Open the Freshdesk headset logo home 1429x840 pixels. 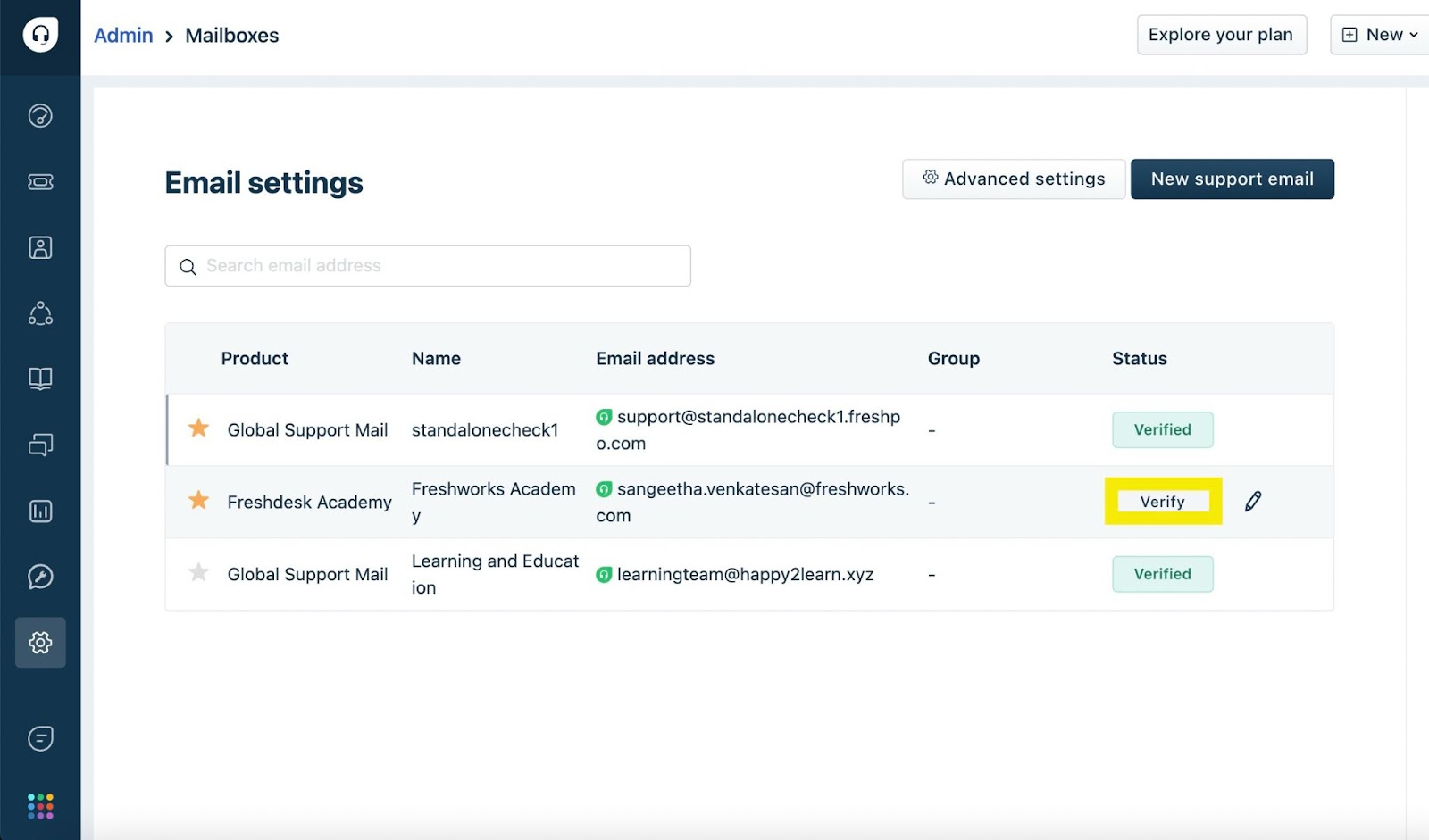[x=40, y=35]
